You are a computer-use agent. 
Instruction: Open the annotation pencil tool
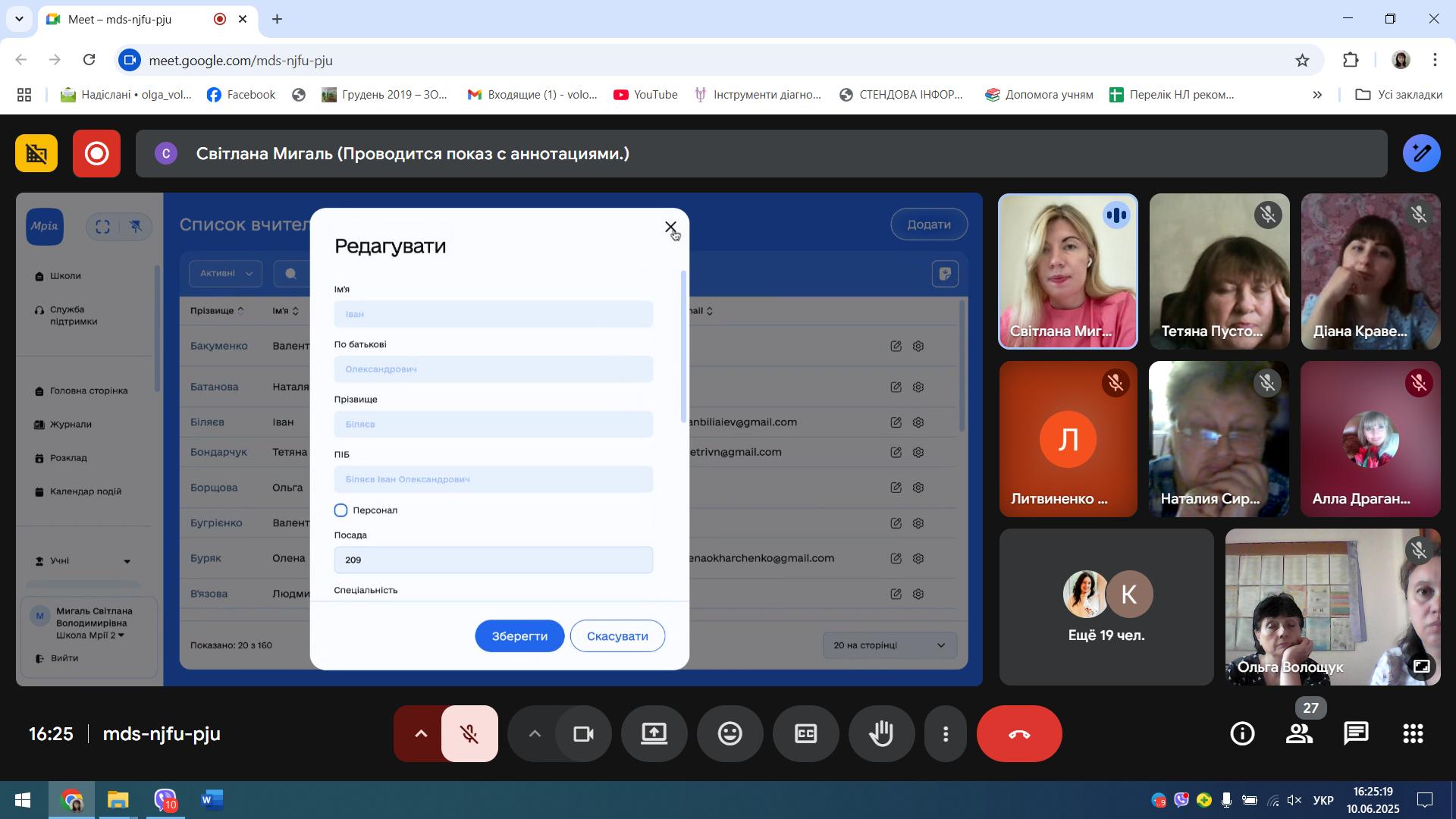point(1421,154)
